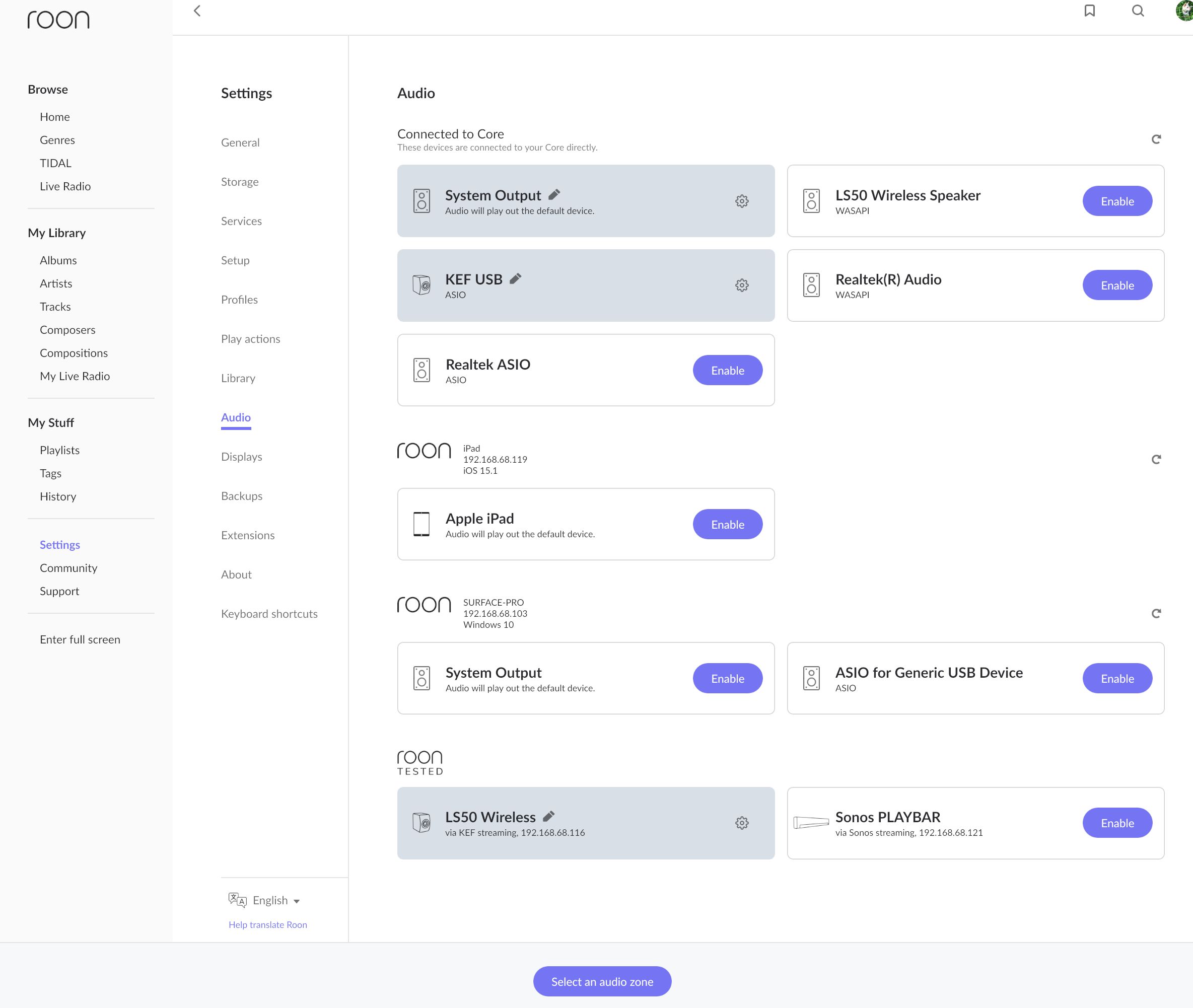1193x1008 pixels.
Task: Rename LS50 Wireless via pencil icon
Action: coord(549,817)
